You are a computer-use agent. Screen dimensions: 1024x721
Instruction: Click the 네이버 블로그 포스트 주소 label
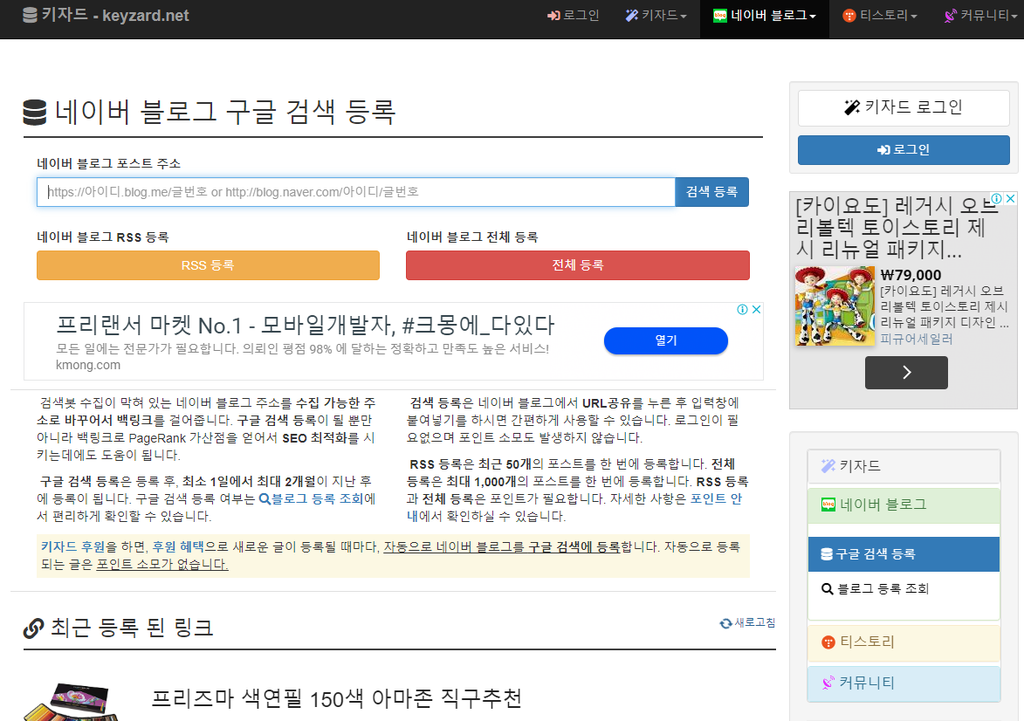tap(108, 163)
